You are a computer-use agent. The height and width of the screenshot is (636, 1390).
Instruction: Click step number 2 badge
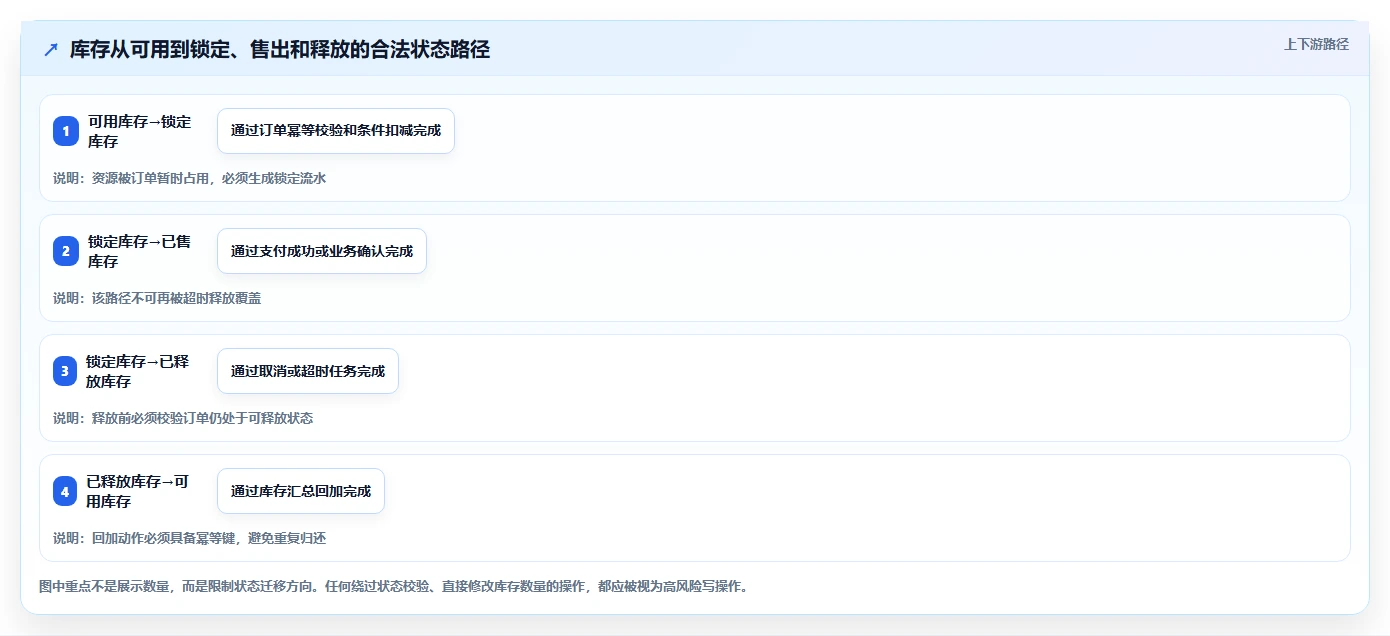tap(66, 251)
